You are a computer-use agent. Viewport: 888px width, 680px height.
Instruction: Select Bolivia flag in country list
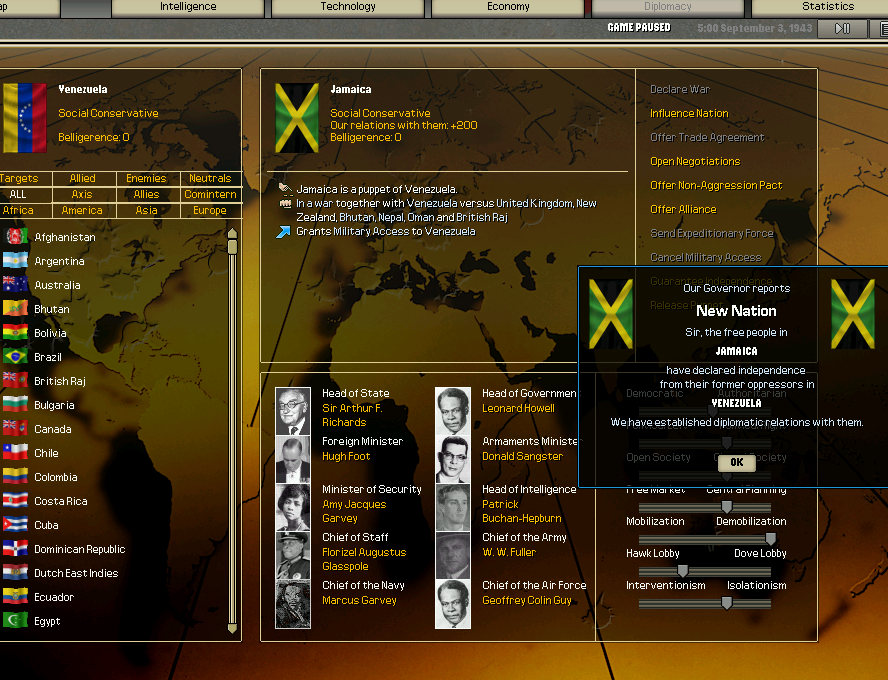15,332
